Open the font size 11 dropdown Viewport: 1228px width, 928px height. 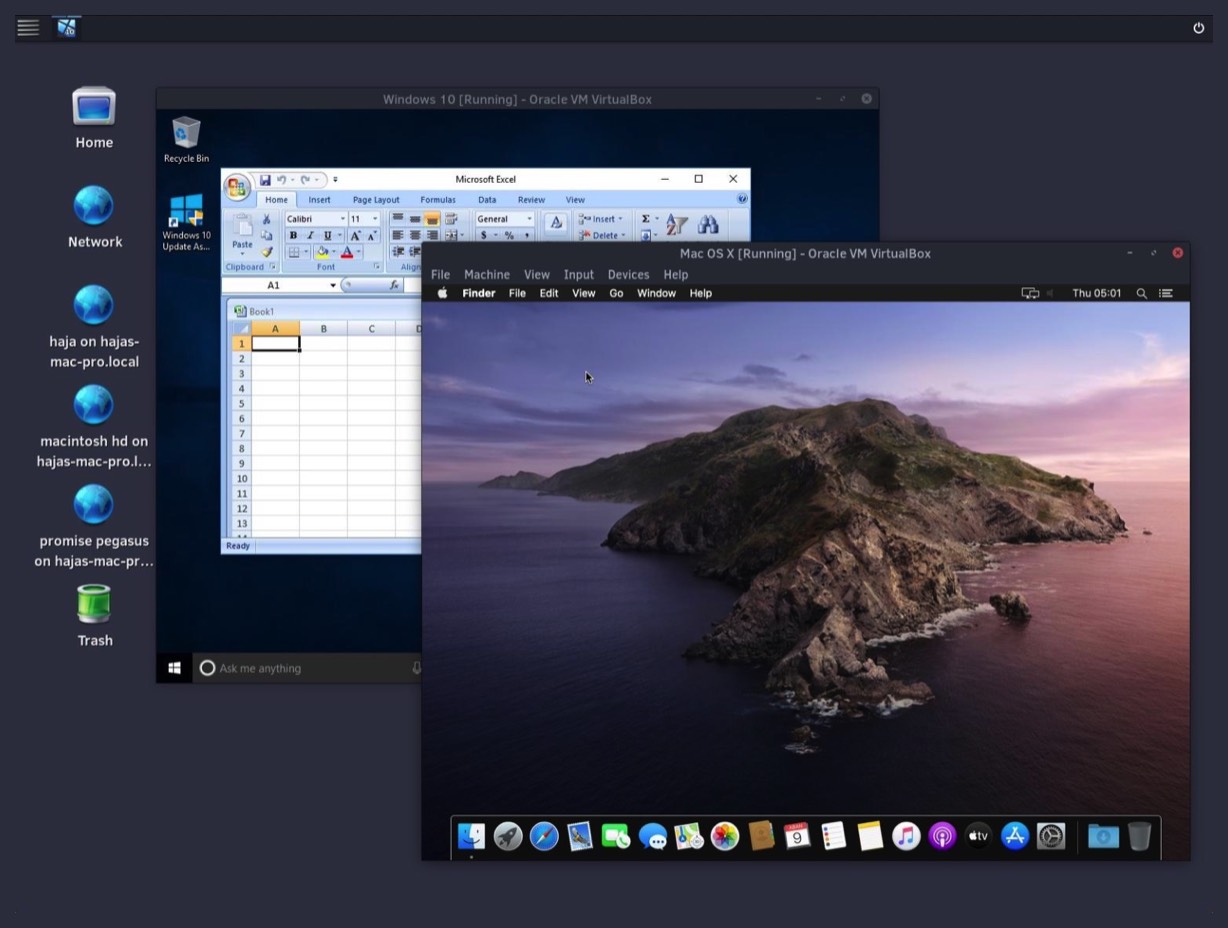[x=375, y=219]
